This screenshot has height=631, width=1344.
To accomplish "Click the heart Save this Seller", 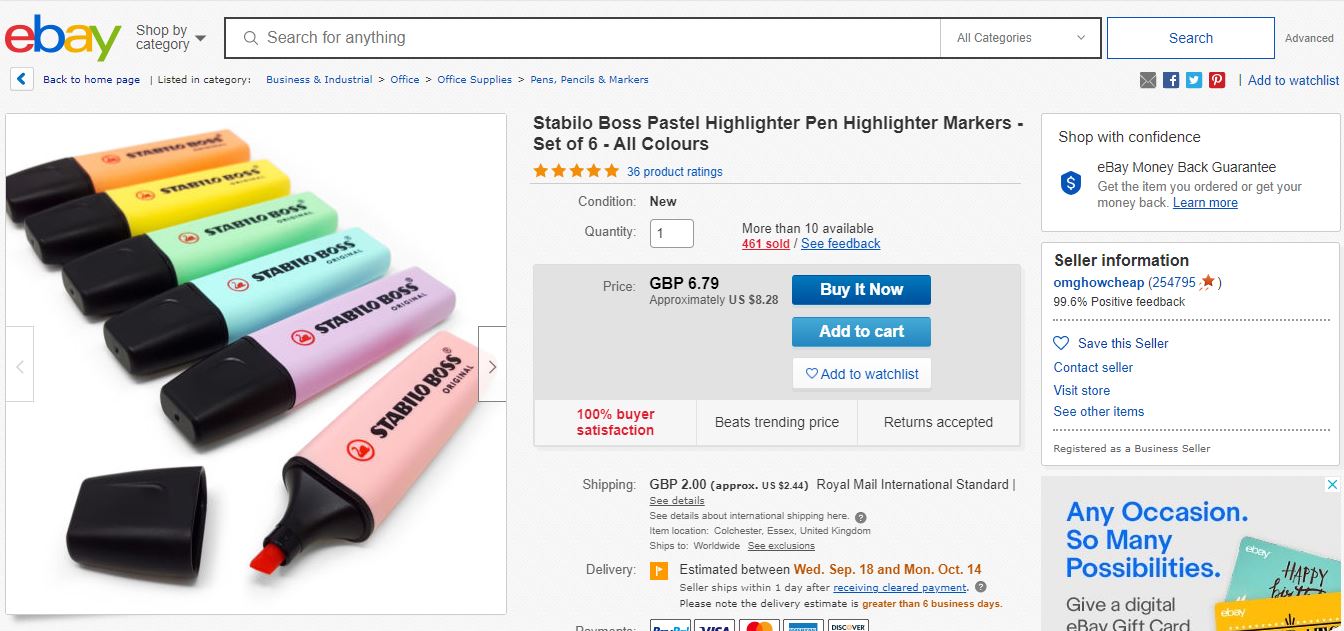I will [1062, 343].
